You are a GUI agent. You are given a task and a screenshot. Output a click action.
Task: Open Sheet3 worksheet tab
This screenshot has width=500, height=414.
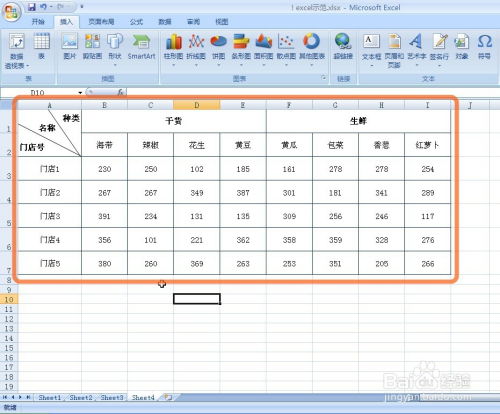(x=112, y=397)
